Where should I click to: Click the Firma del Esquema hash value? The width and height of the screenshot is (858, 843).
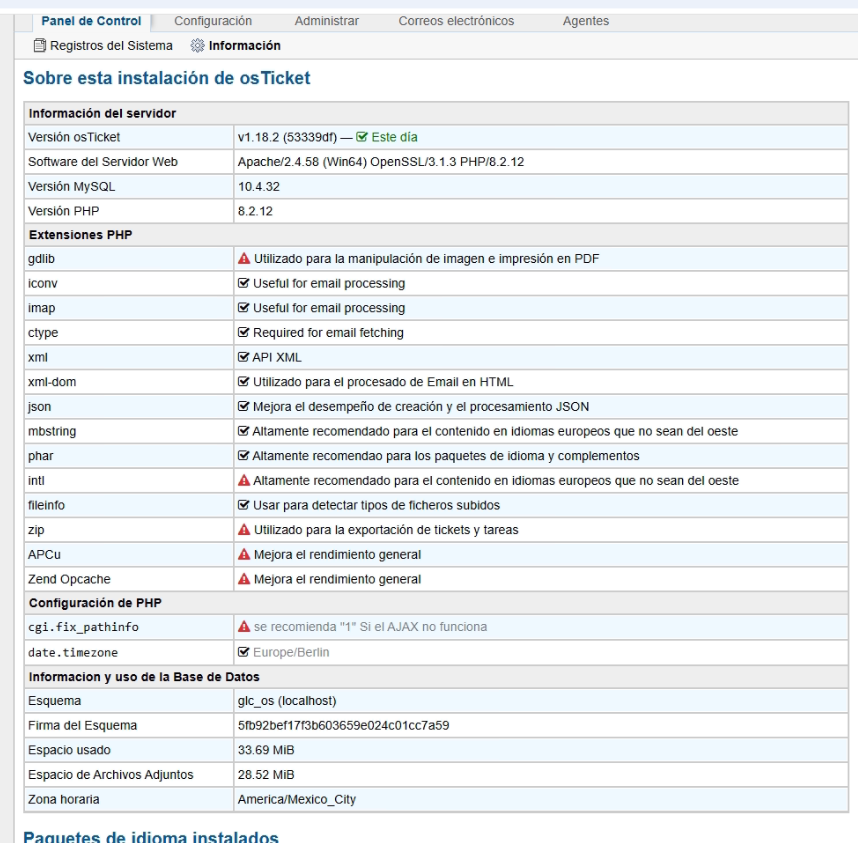(x=343, y=725)
